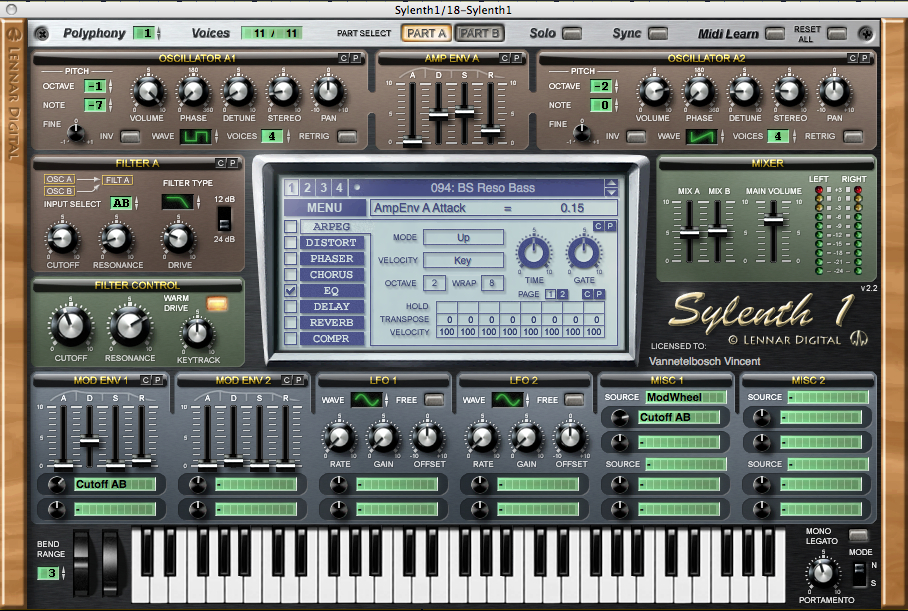Click the preset name 094: BS Reso Bass
908x611 pixels.
point(482,188)
